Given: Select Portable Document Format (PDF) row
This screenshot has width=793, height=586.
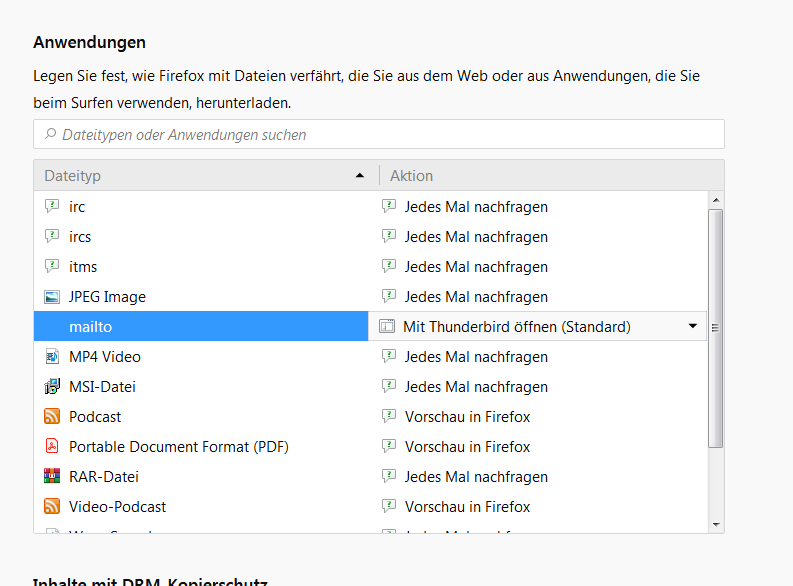Looking at the screenshot, I should [x=370, y=446].
